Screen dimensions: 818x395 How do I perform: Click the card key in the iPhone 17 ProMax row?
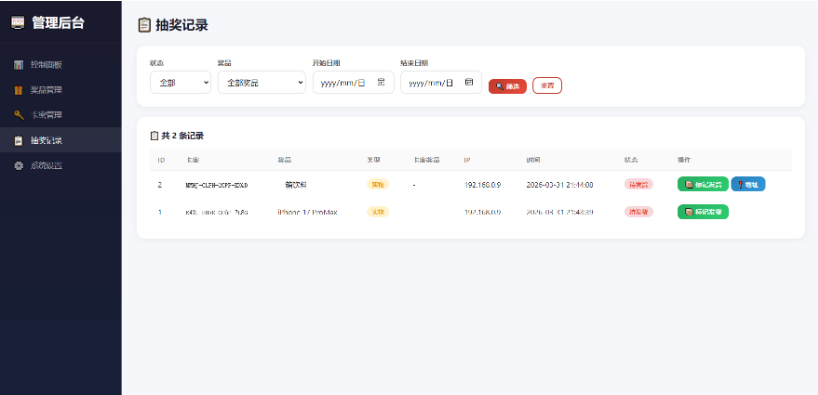[217, 213]
